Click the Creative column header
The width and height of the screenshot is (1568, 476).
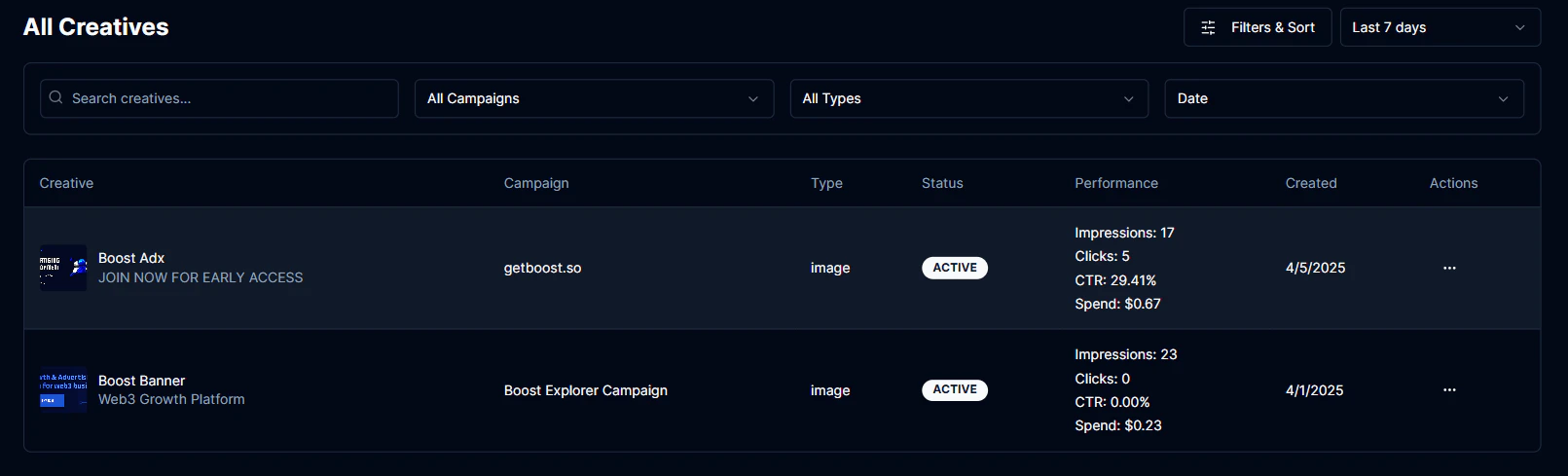66,183
